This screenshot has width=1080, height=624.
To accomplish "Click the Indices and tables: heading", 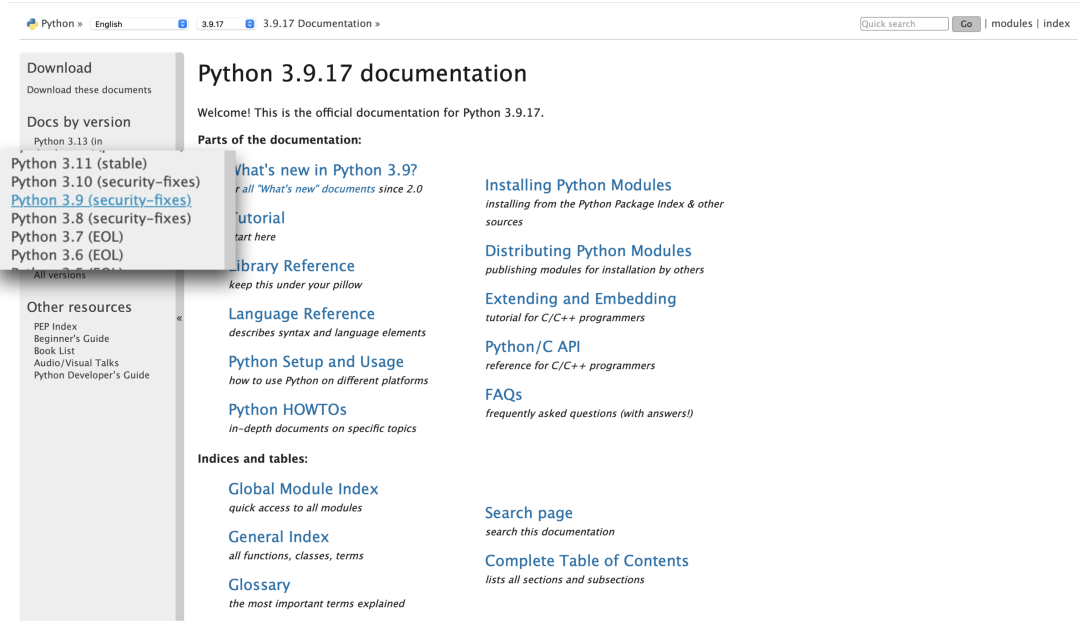I will tap(253, 459).
